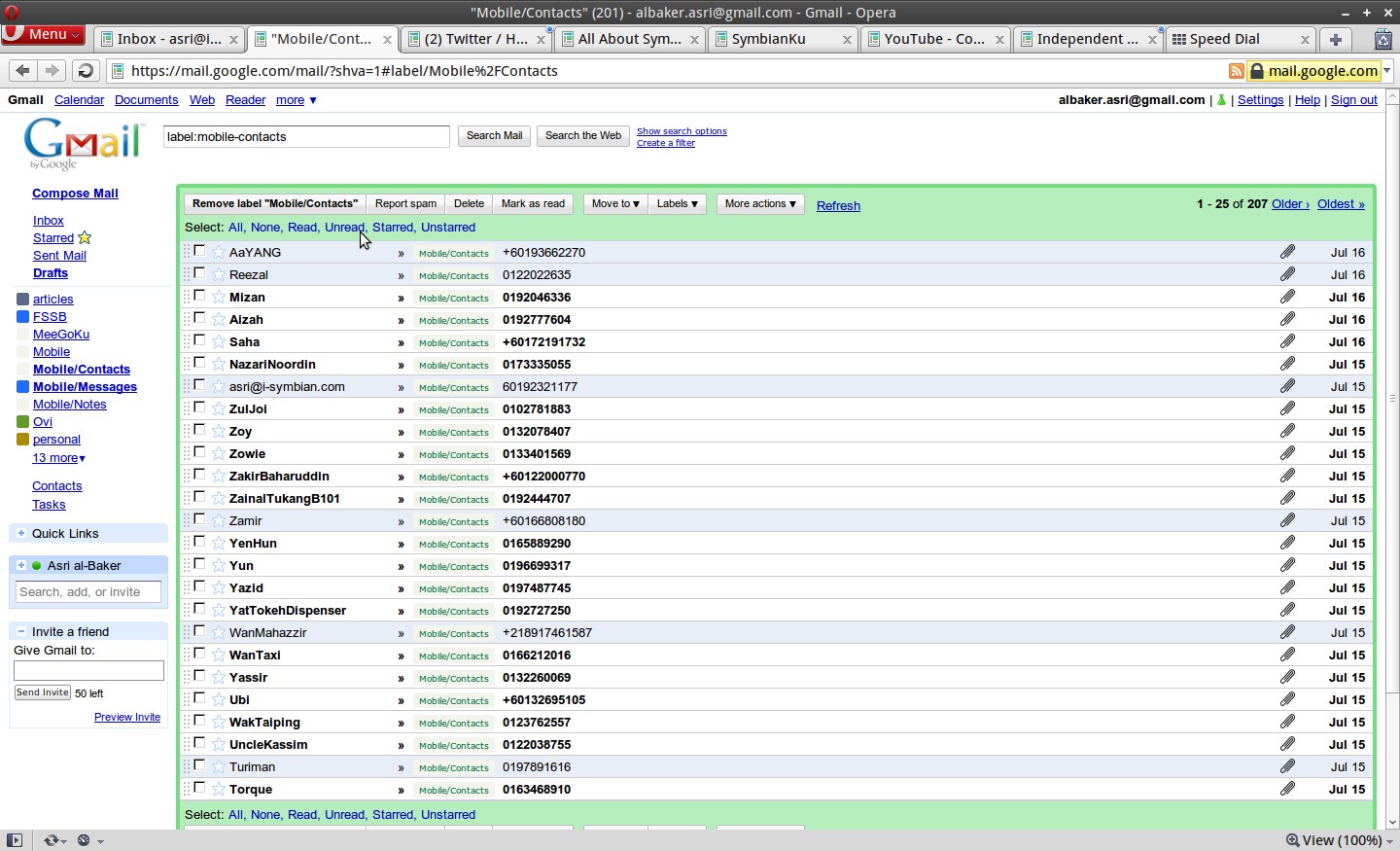This screenshot has height=851, width=1400.
Task: Click the attachment paperclip on AaYANG row
Action: click(x=1287, y=252)
